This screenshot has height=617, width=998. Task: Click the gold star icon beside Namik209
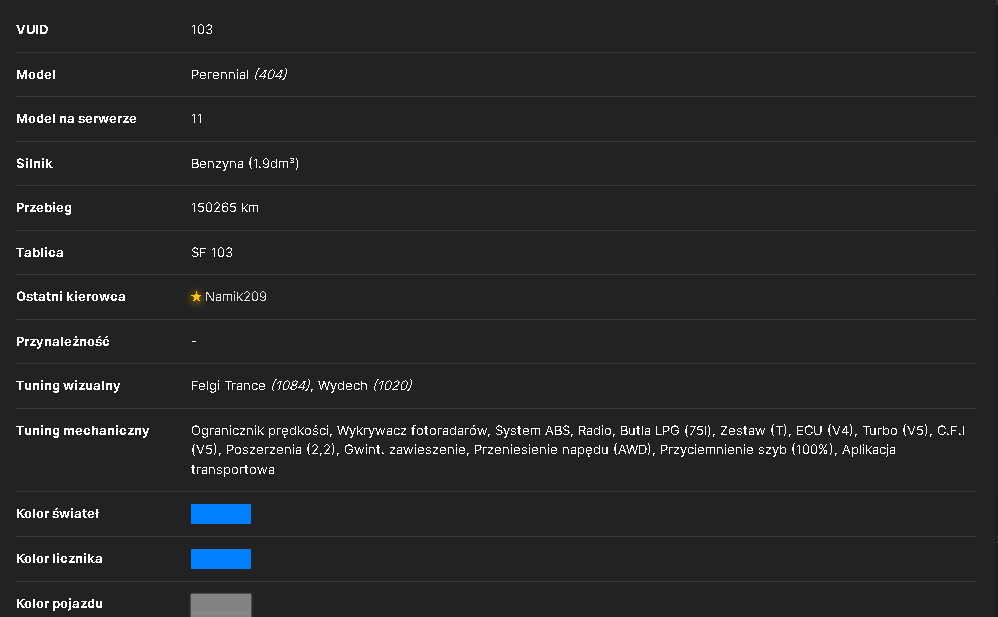(196, 297)
